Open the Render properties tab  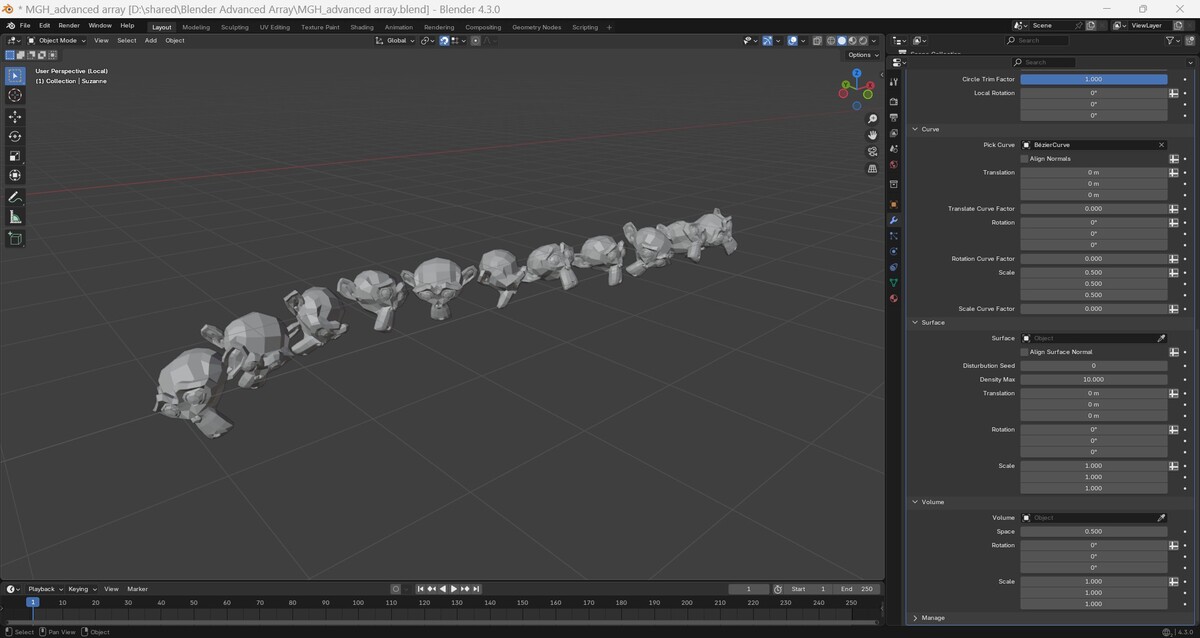(x=894, y=102)
